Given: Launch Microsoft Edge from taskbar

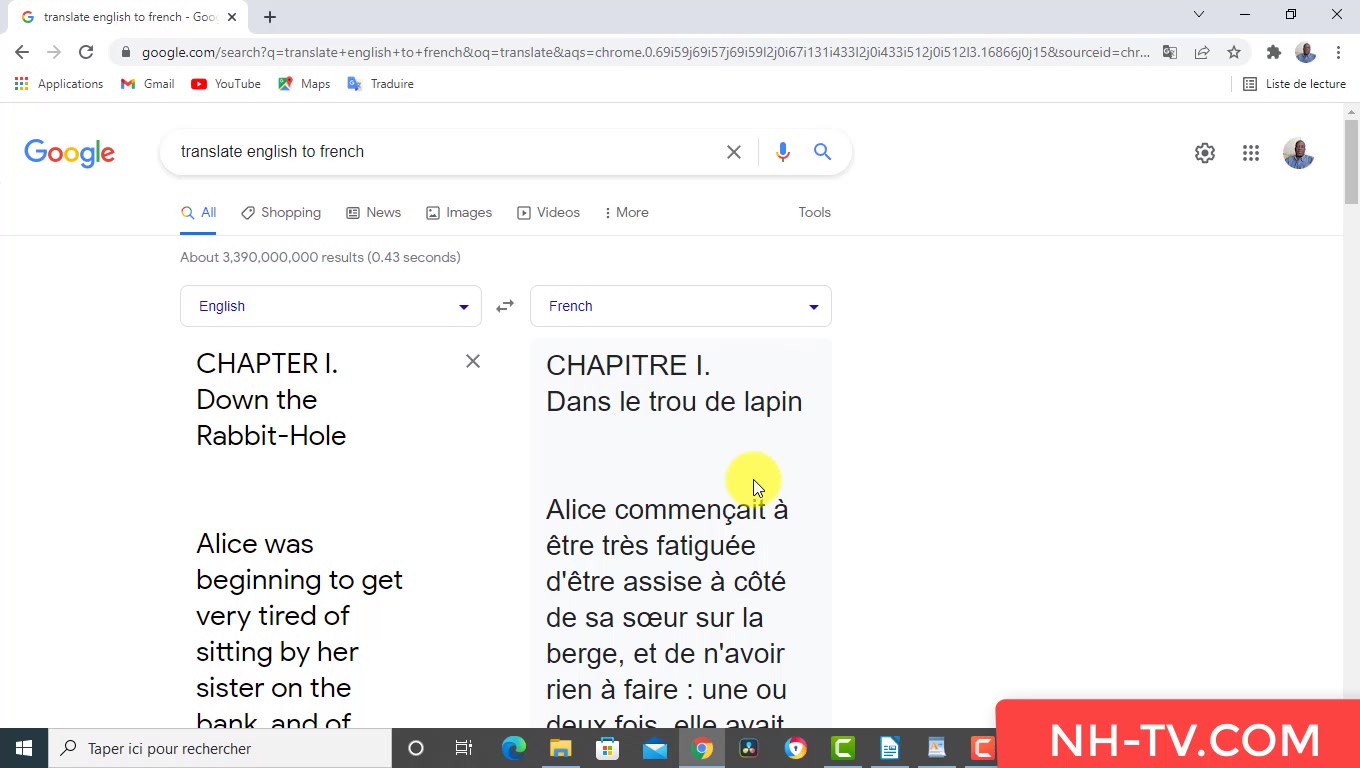Looking at the screenshot, I should coord(513,748).
